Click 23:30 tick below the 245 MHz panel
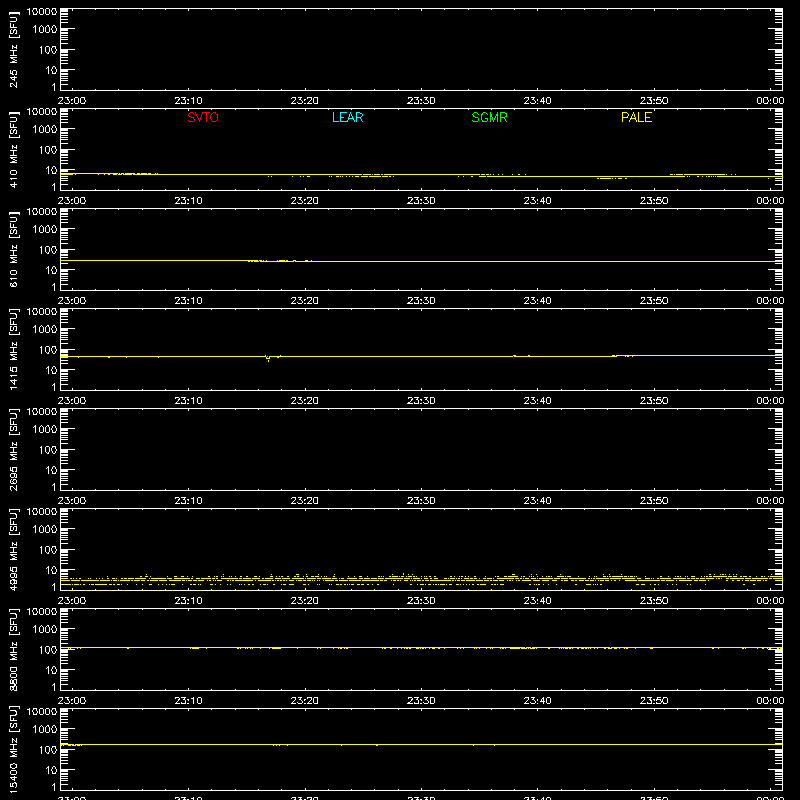Image resolution: width=800 pixels, height=800 pixels. 421,101
